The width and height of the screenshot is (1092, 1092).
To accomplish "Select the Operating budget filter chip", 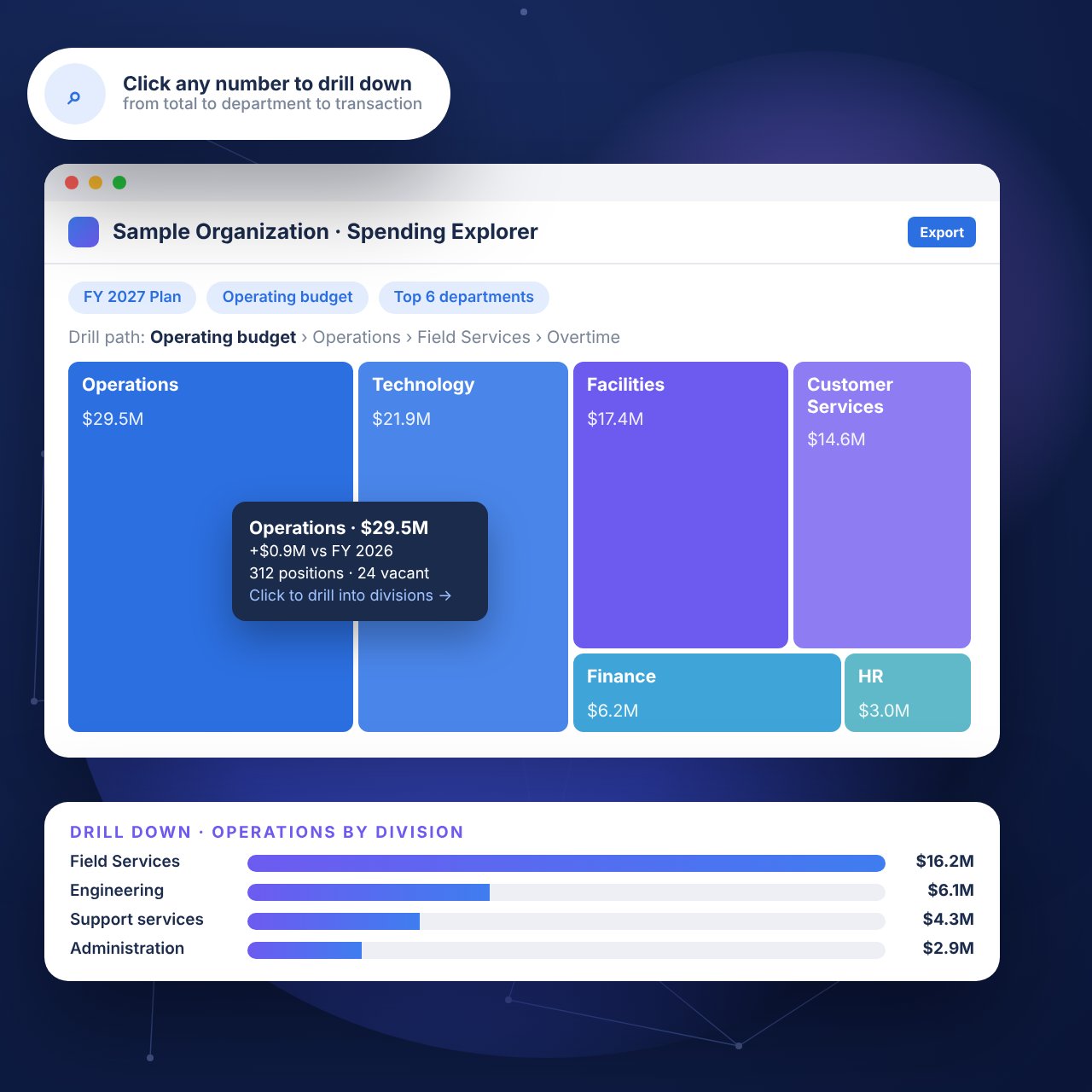I will pos(288,297).
